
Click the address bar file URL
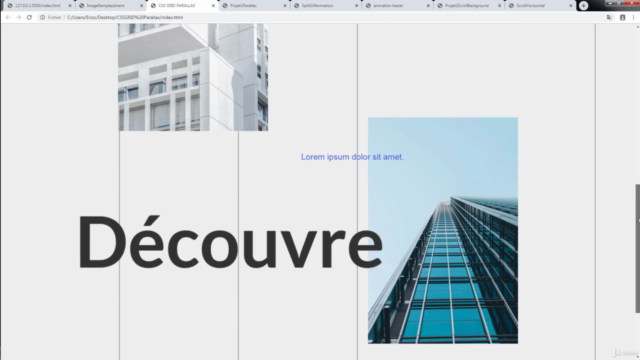click(125, 18)
